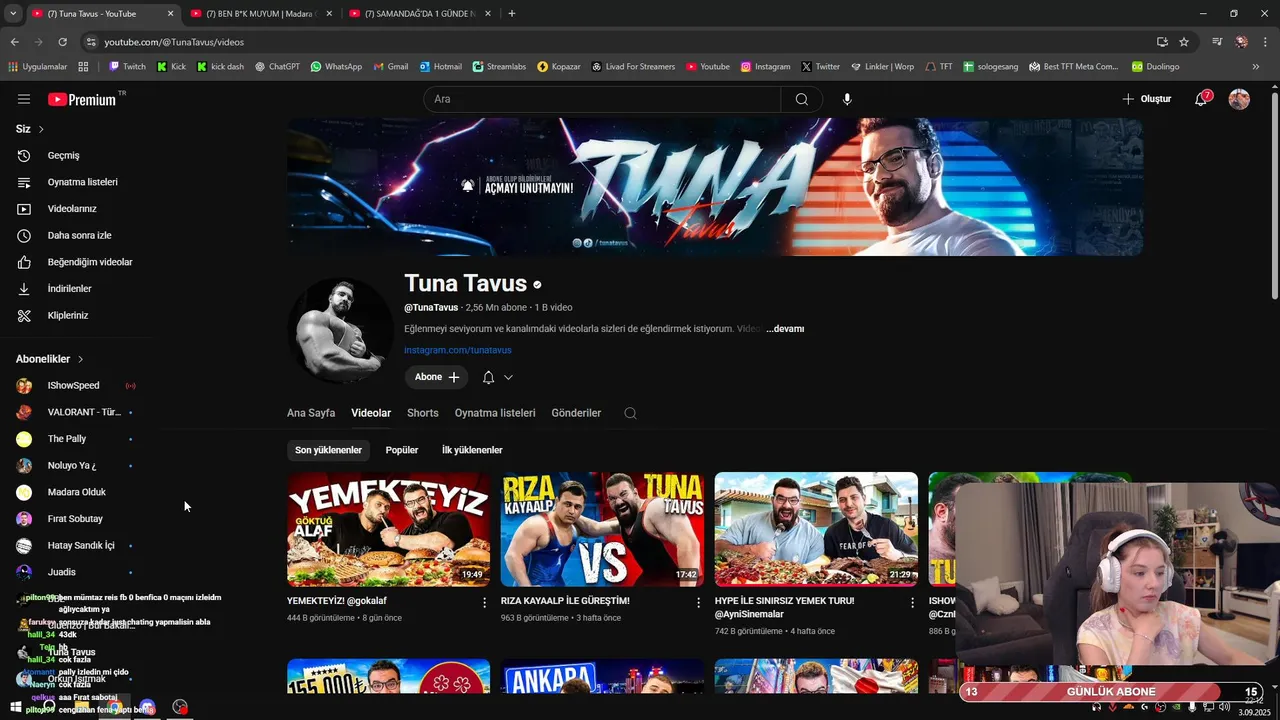Switch to the Oynatma listeleri channel tab
Viewport: 1280px width, 720px height.
pos(495,413)
